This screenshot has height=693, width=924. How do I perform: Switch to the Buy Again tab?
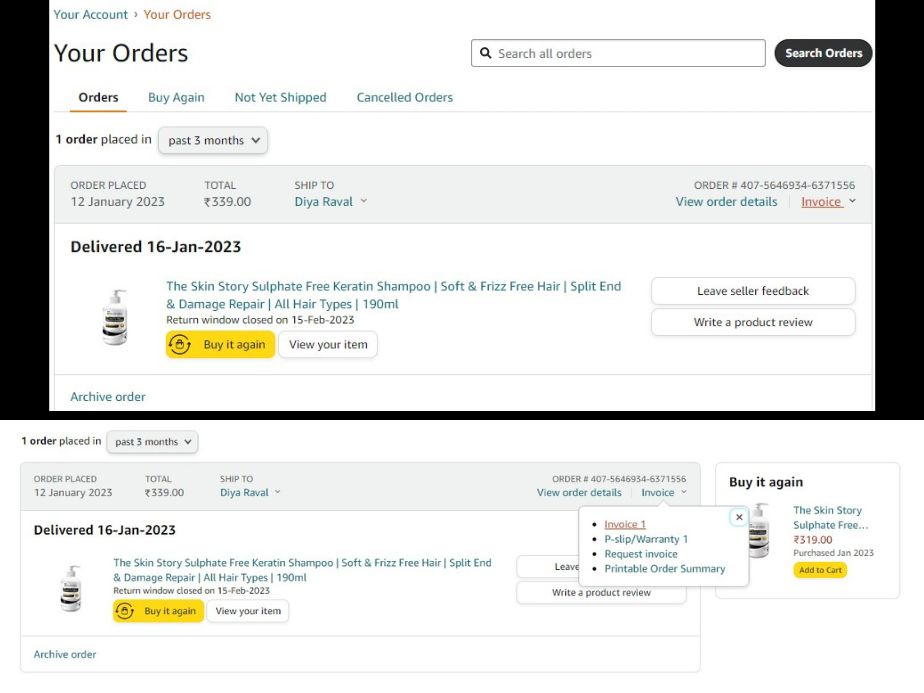(x=176, y=97)
